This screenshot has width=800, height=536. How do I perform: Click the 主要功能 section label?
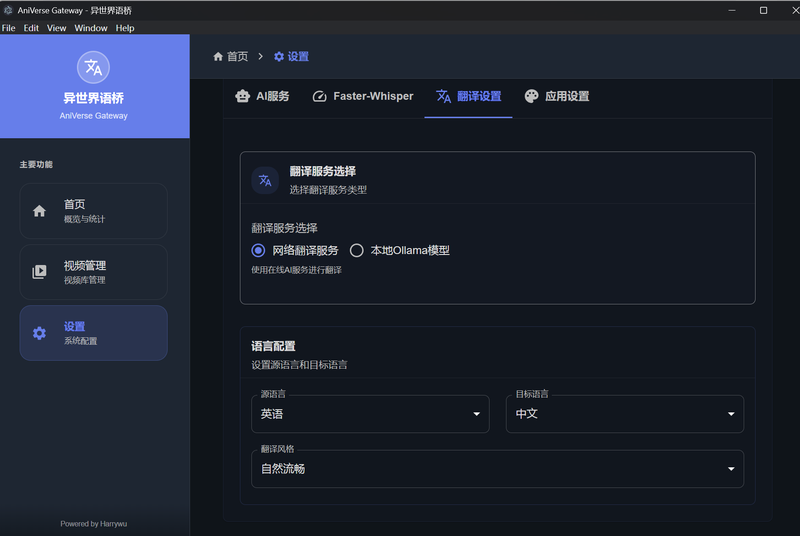pyautogui.click(x=36, y=164)
